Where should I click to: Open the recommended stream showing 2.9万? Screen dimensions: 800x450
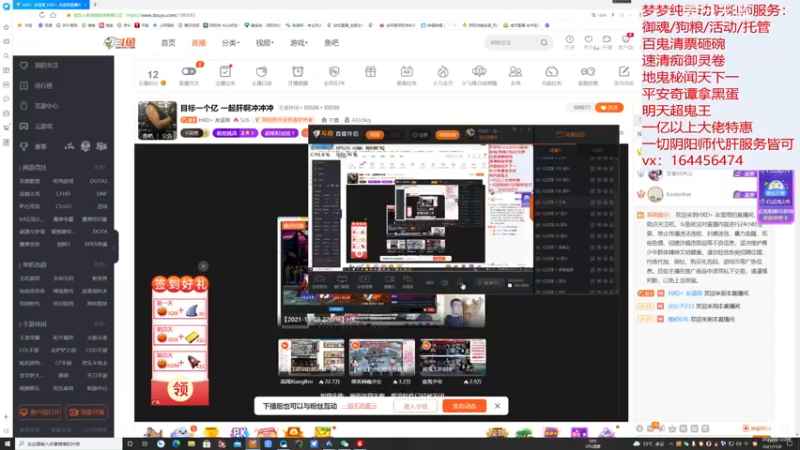453,361
